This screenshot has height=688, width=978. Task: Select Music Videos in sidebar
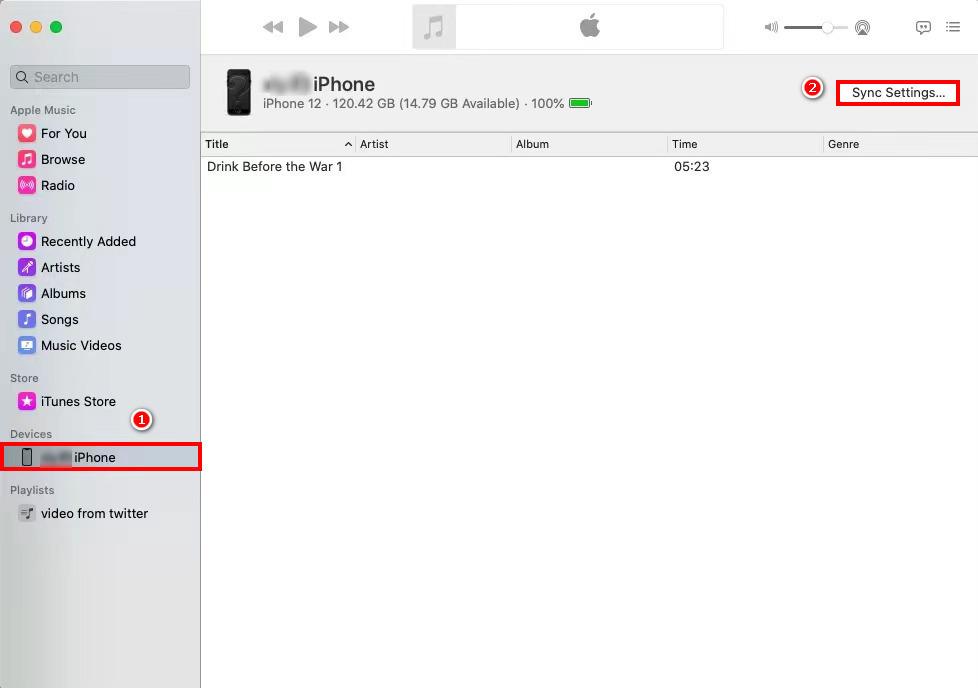click(x=81, y=345)
